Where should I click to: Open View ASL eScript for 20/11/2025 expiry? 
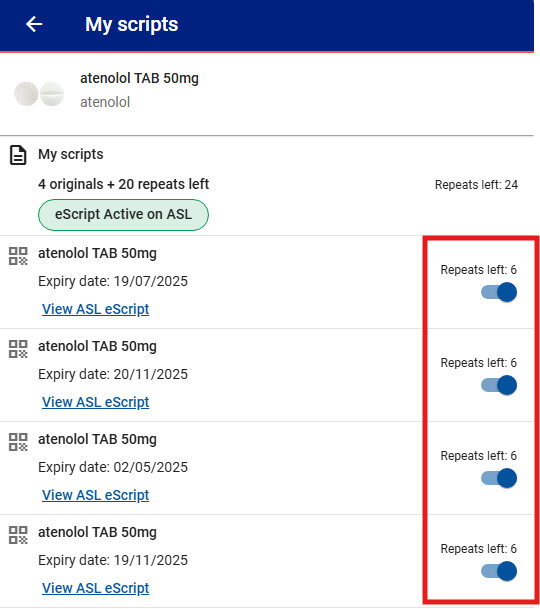point(96,402)
